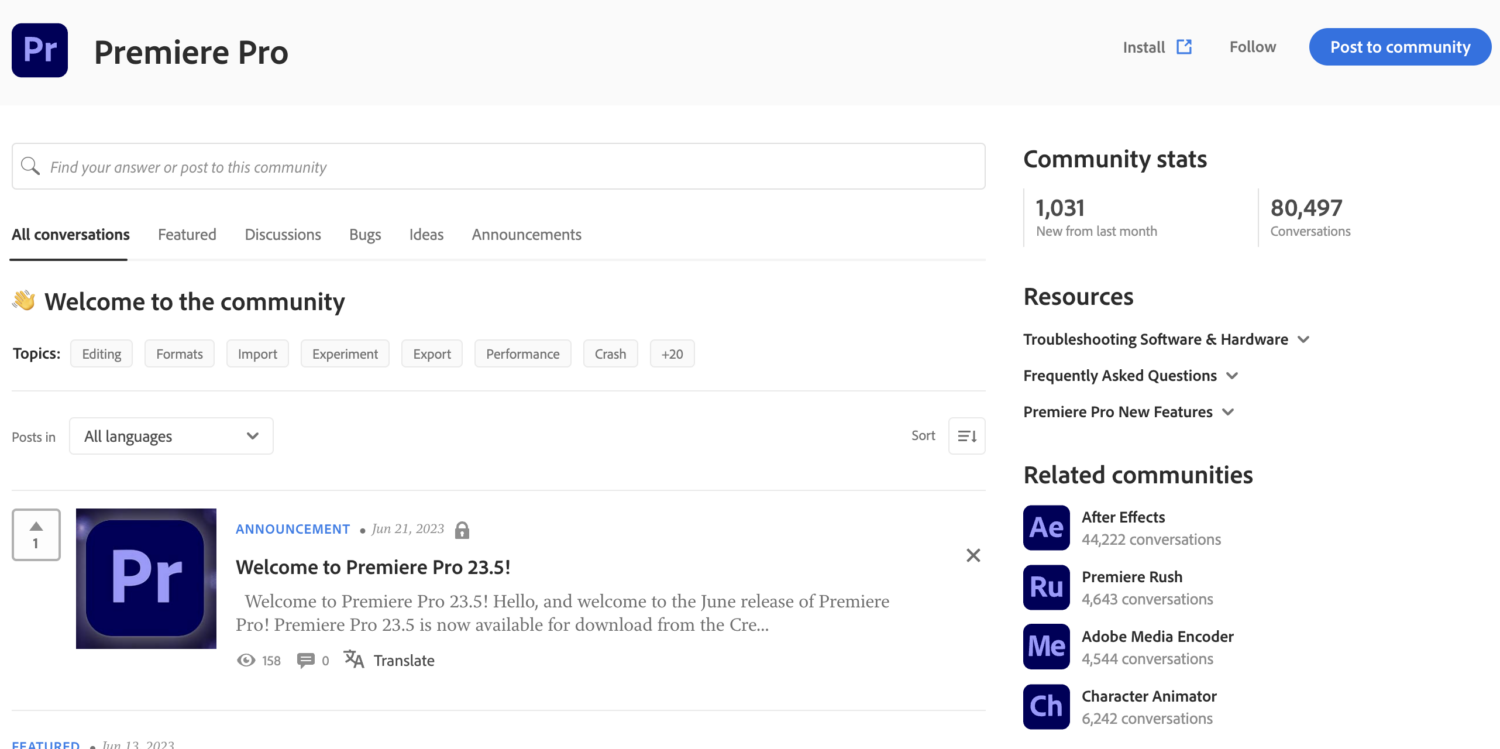
Task: Open Character Animator community link
Action: pos(1149,696)
